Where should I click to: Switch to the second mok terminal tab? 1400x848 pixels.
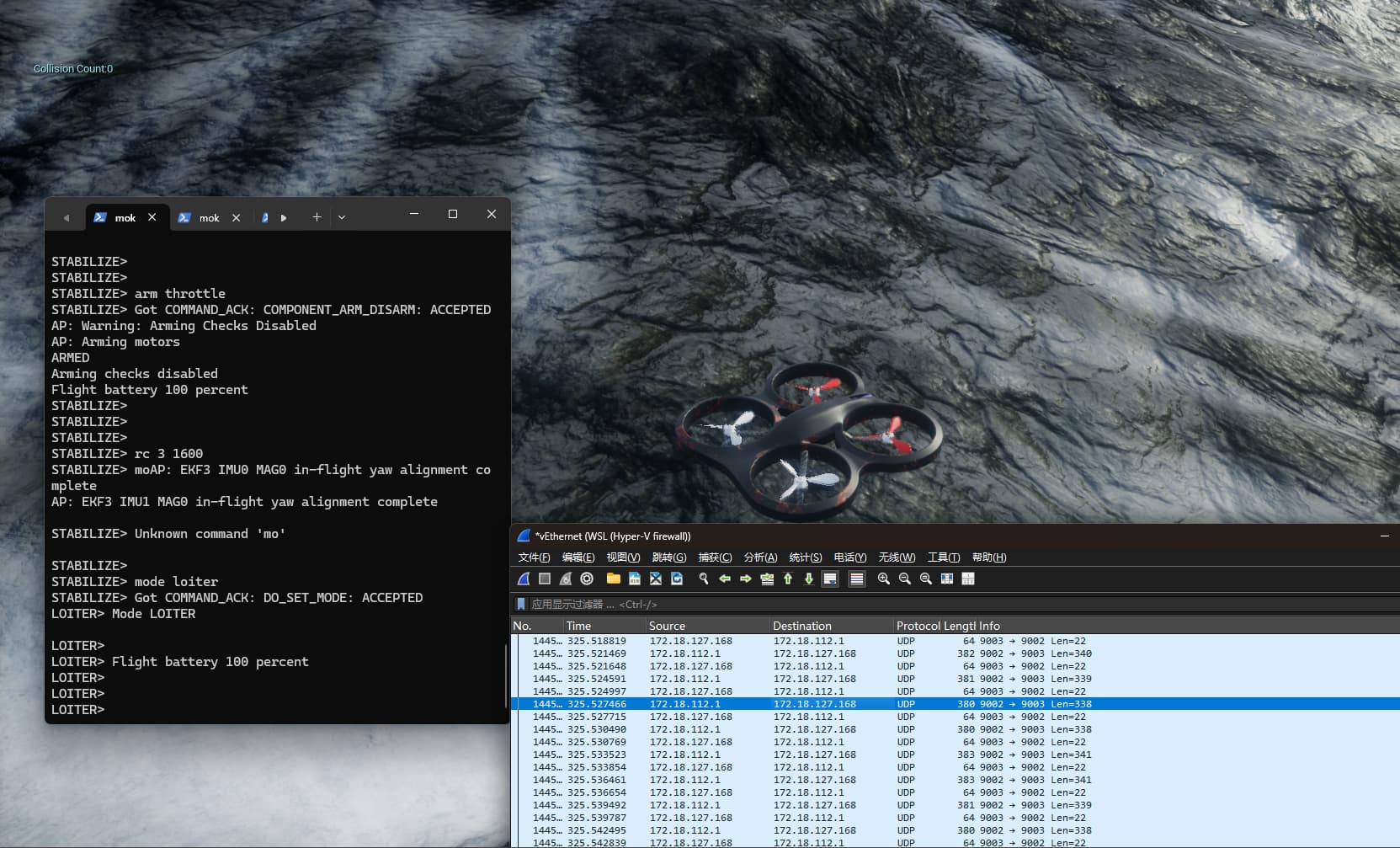[x=208, y=217]
